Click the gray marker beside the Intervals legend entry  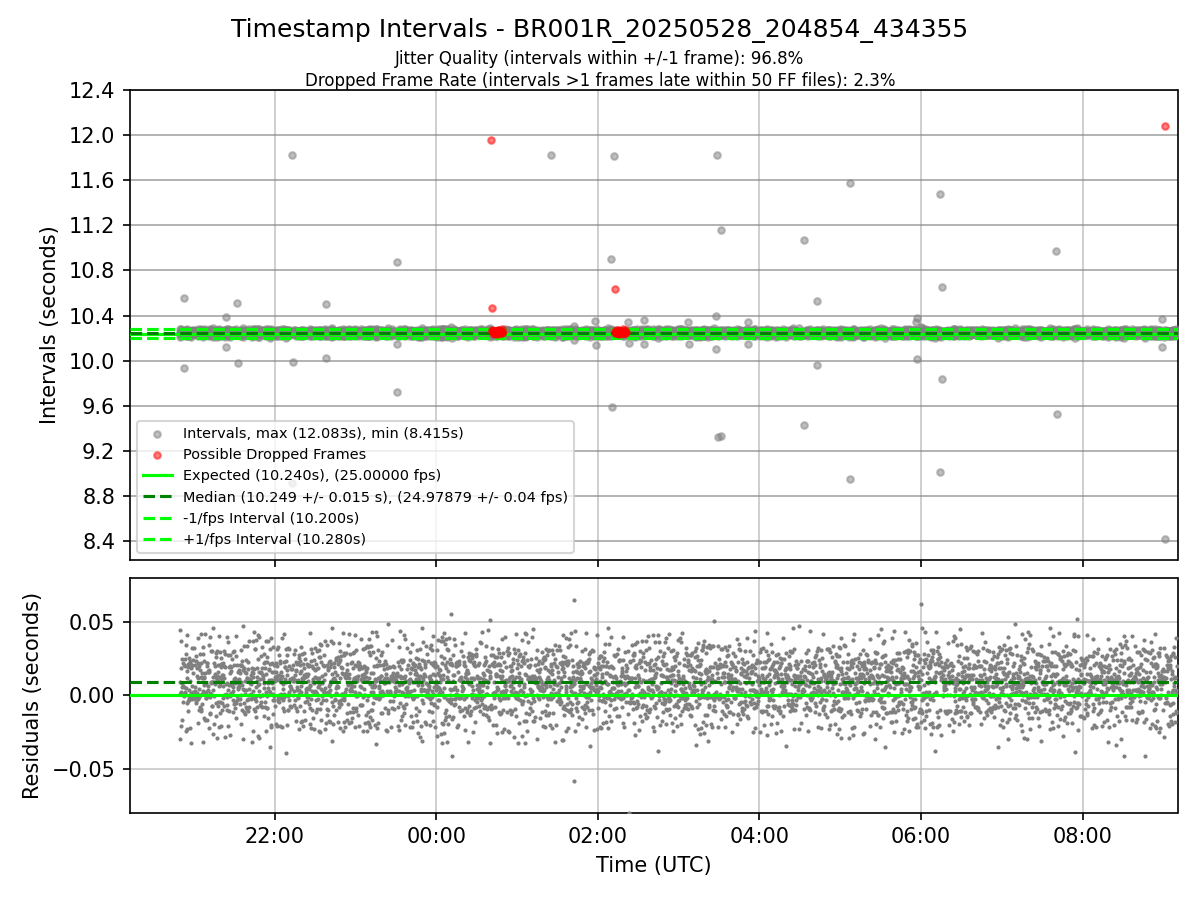158,434
